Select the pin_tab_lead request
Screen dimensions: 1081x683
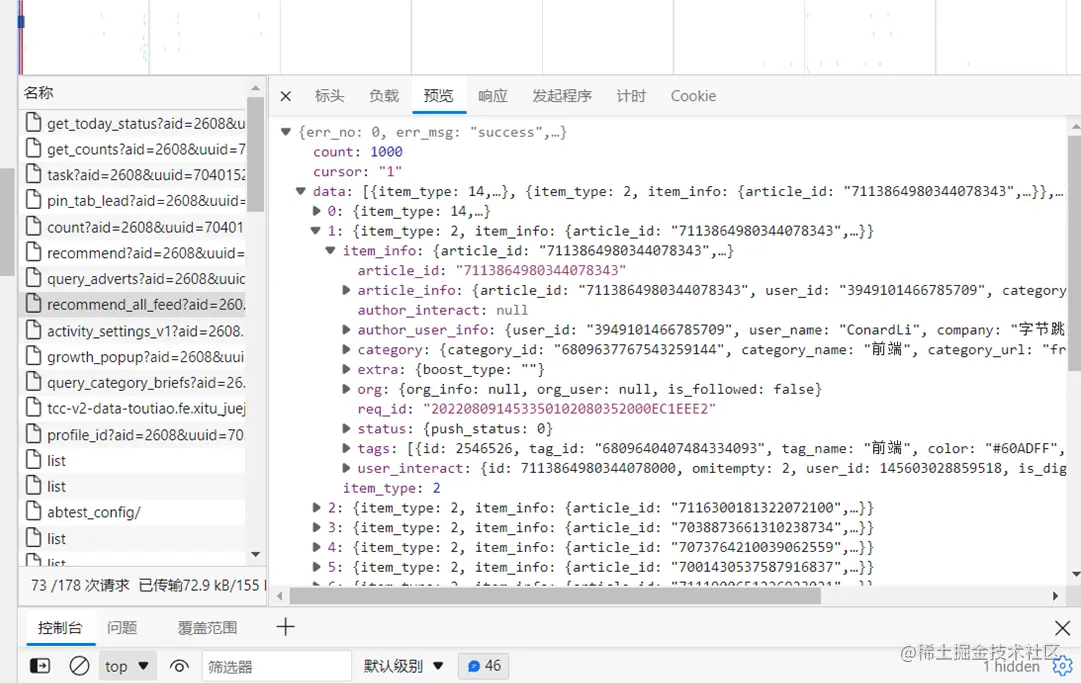pos(133,201)
